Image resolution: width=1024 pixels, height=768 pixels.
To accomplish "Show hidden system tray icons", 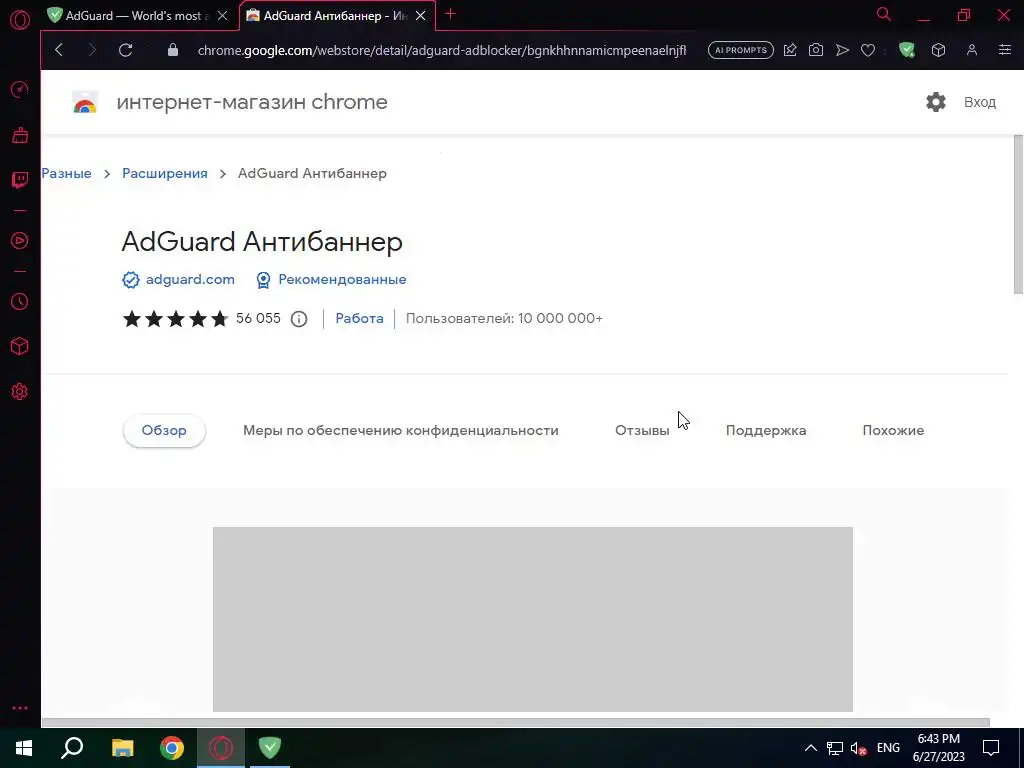I will (x=810, y=748).
